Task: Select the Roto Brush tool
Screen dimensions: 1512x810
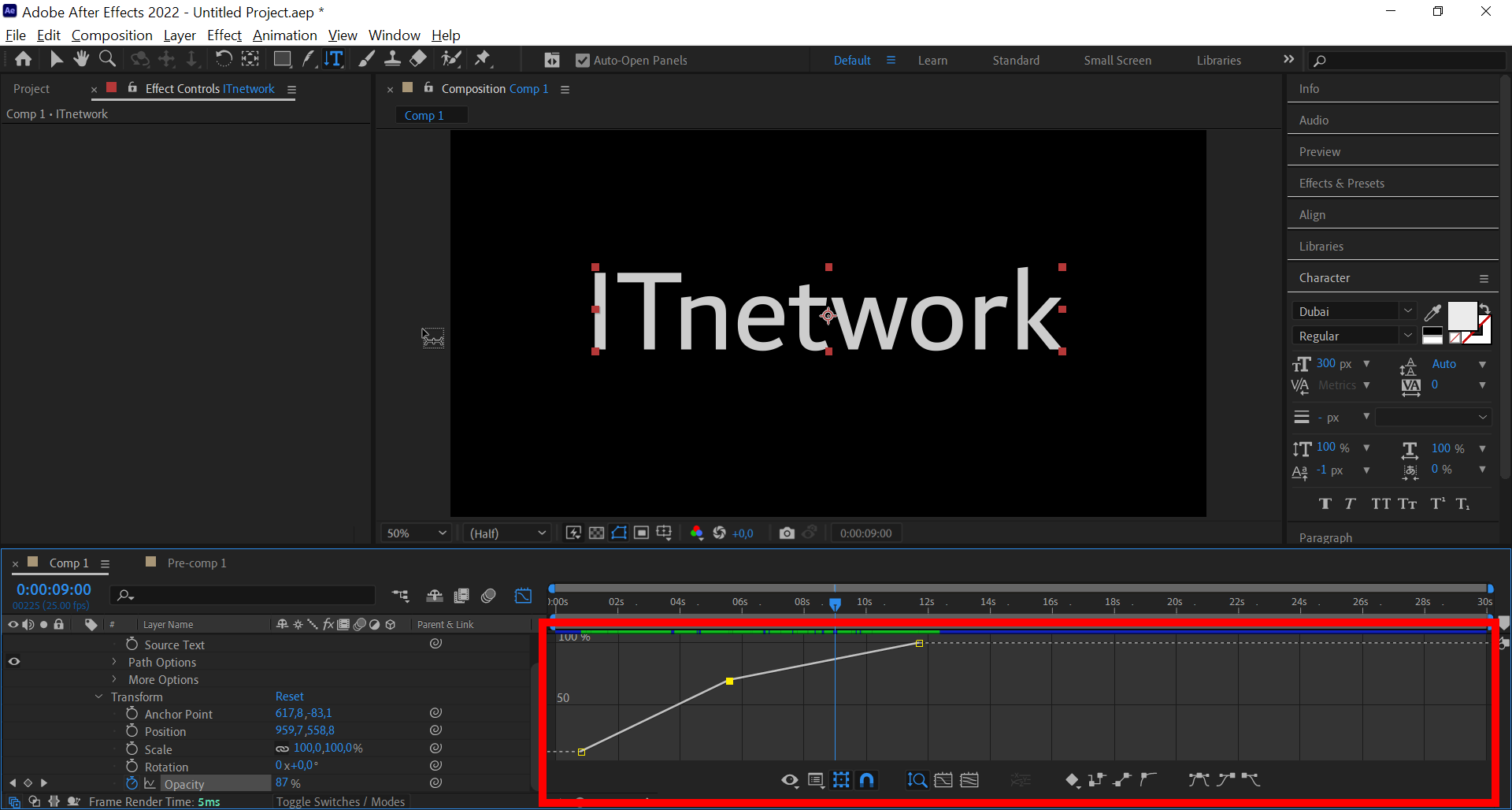Action: (450, 58)
